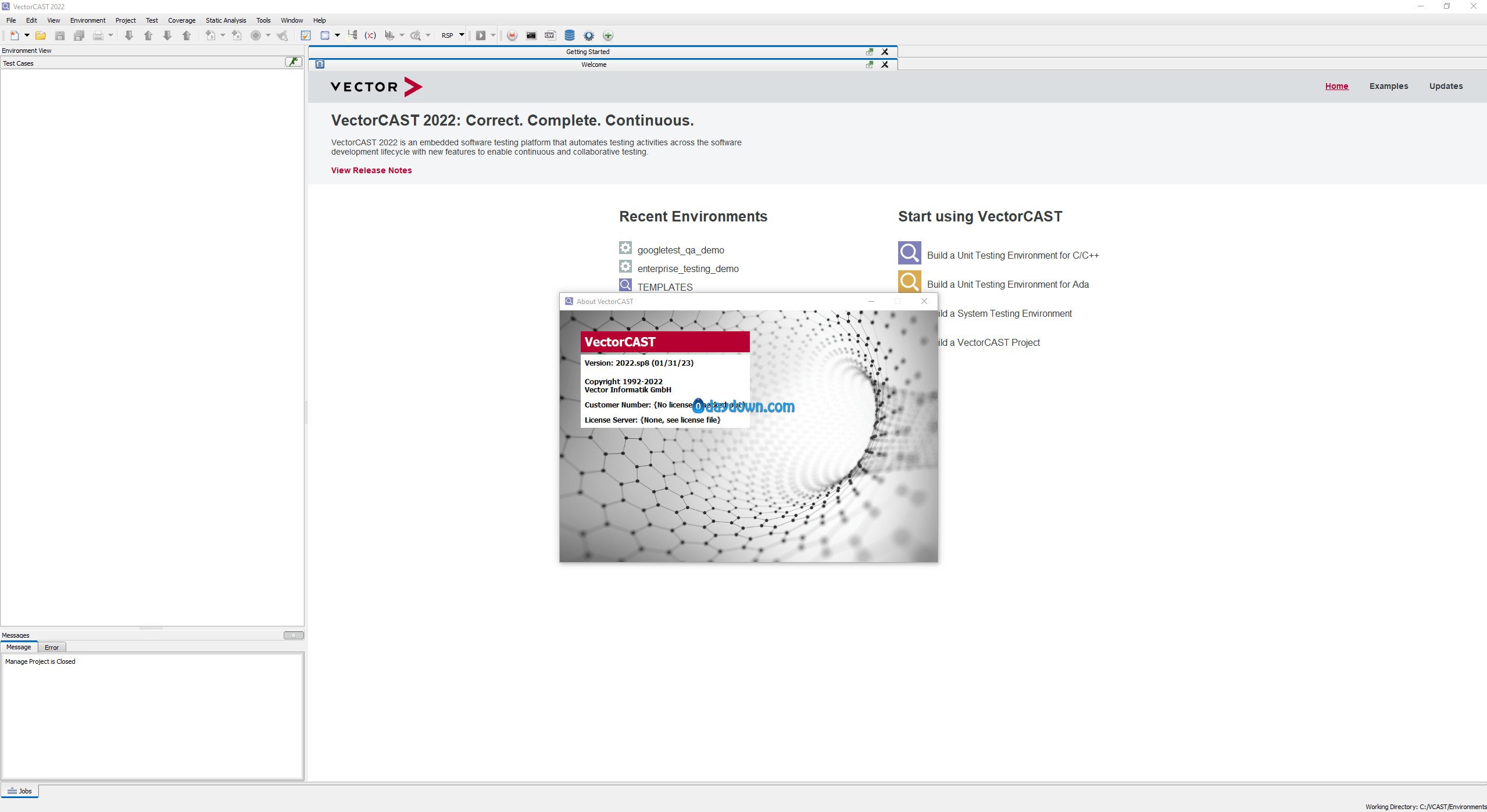The height and width of the screenshot is (812, 1487).
Task: Click the Save All toolbar icon
Action: pyautogui.click(x=79, y=35)
